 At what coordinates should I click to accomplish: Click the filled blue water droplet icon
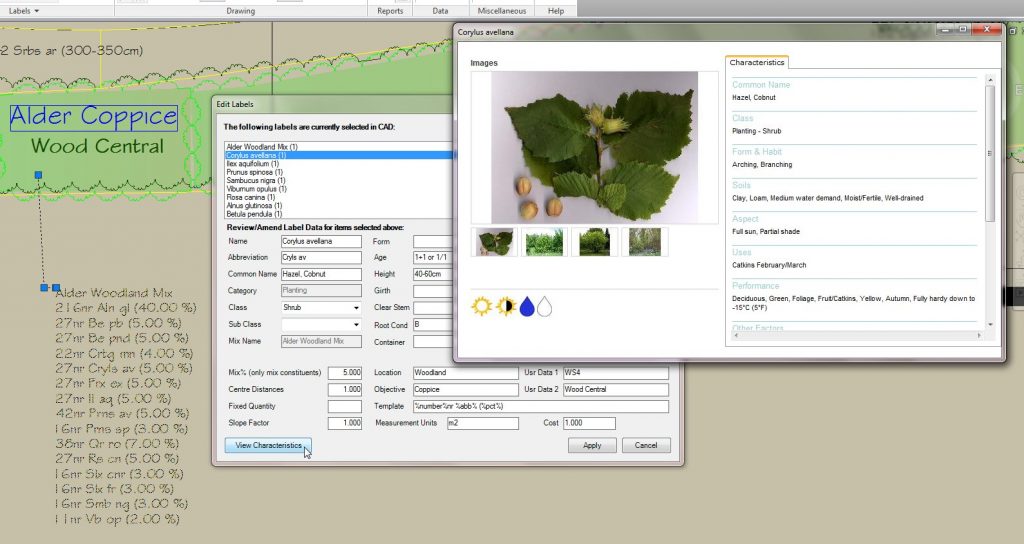coord(526,307)
